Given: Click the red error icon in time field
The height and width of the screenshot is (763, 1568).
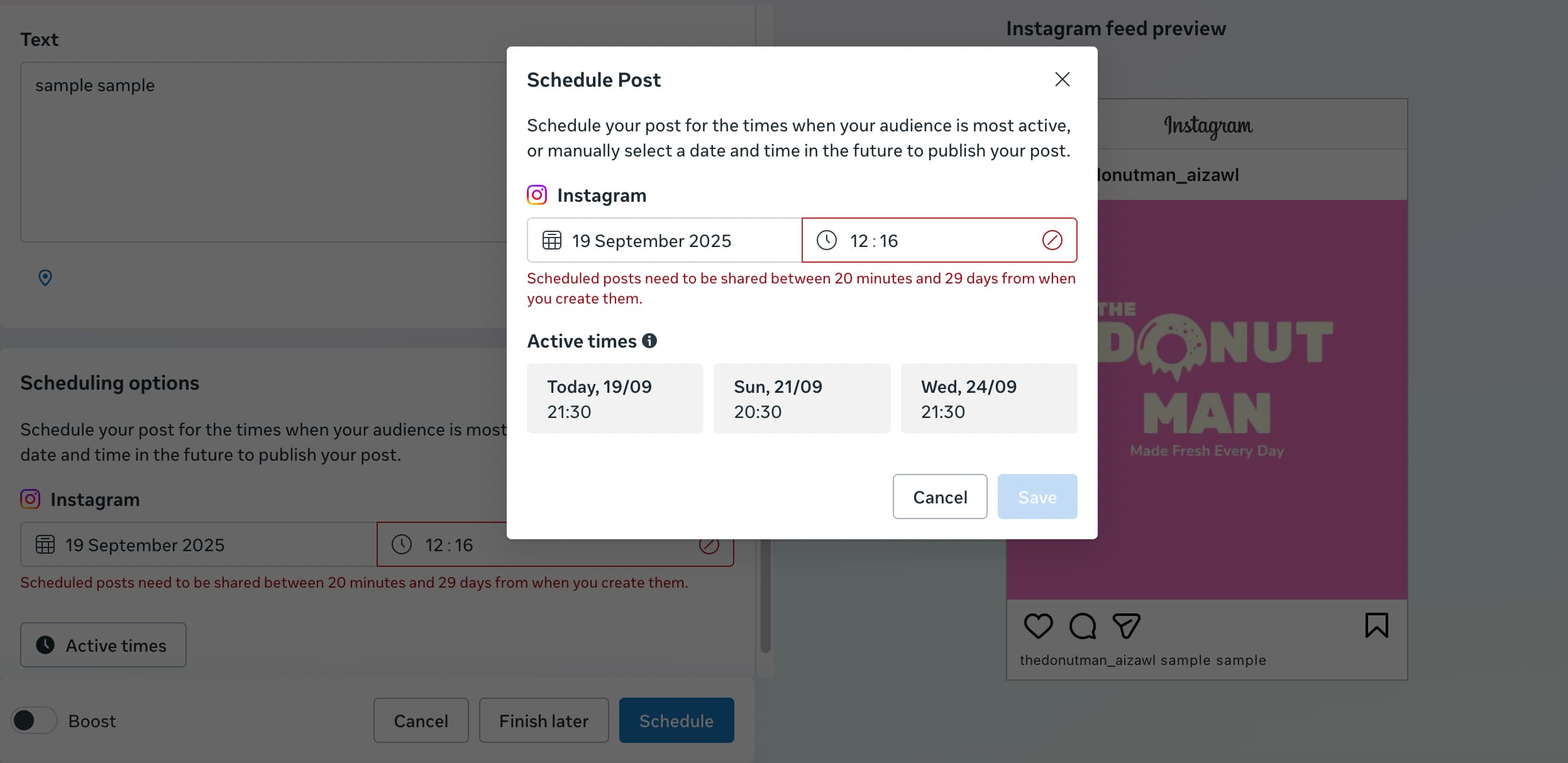Looking at the screenshot, I should tap(1052, 240).
